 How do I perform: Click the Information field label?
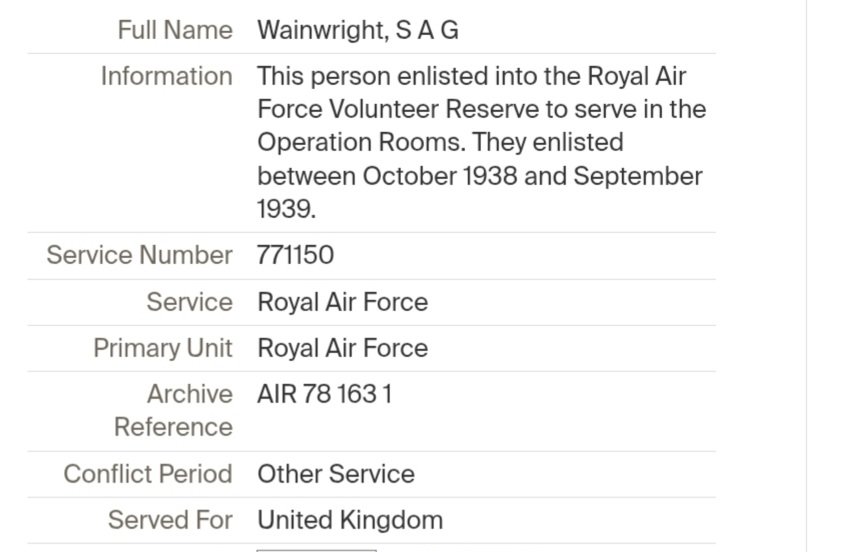tap(166, 76)
